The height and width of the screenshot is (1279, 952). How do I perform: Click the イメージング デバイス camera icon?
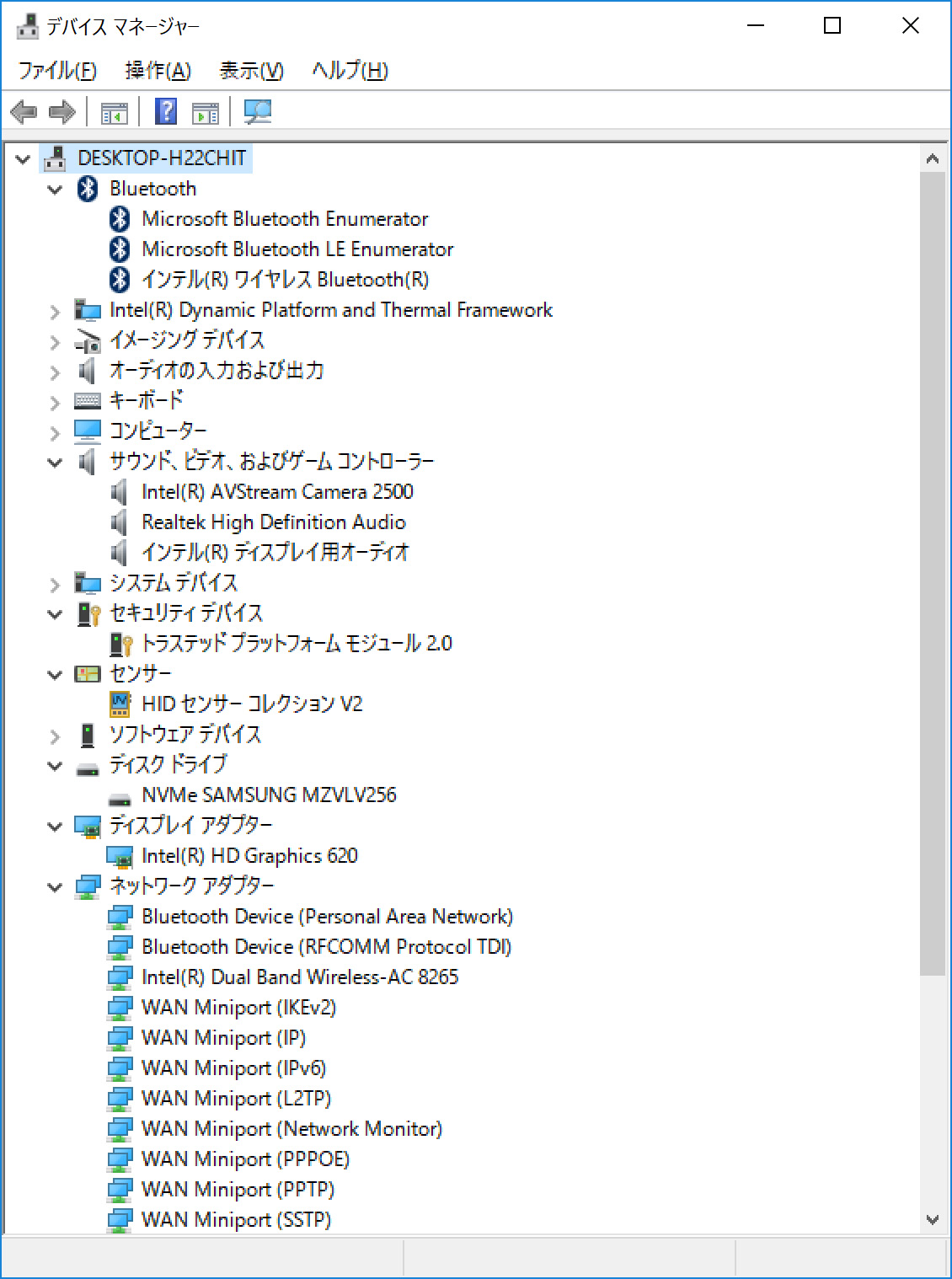click(88, 341)
